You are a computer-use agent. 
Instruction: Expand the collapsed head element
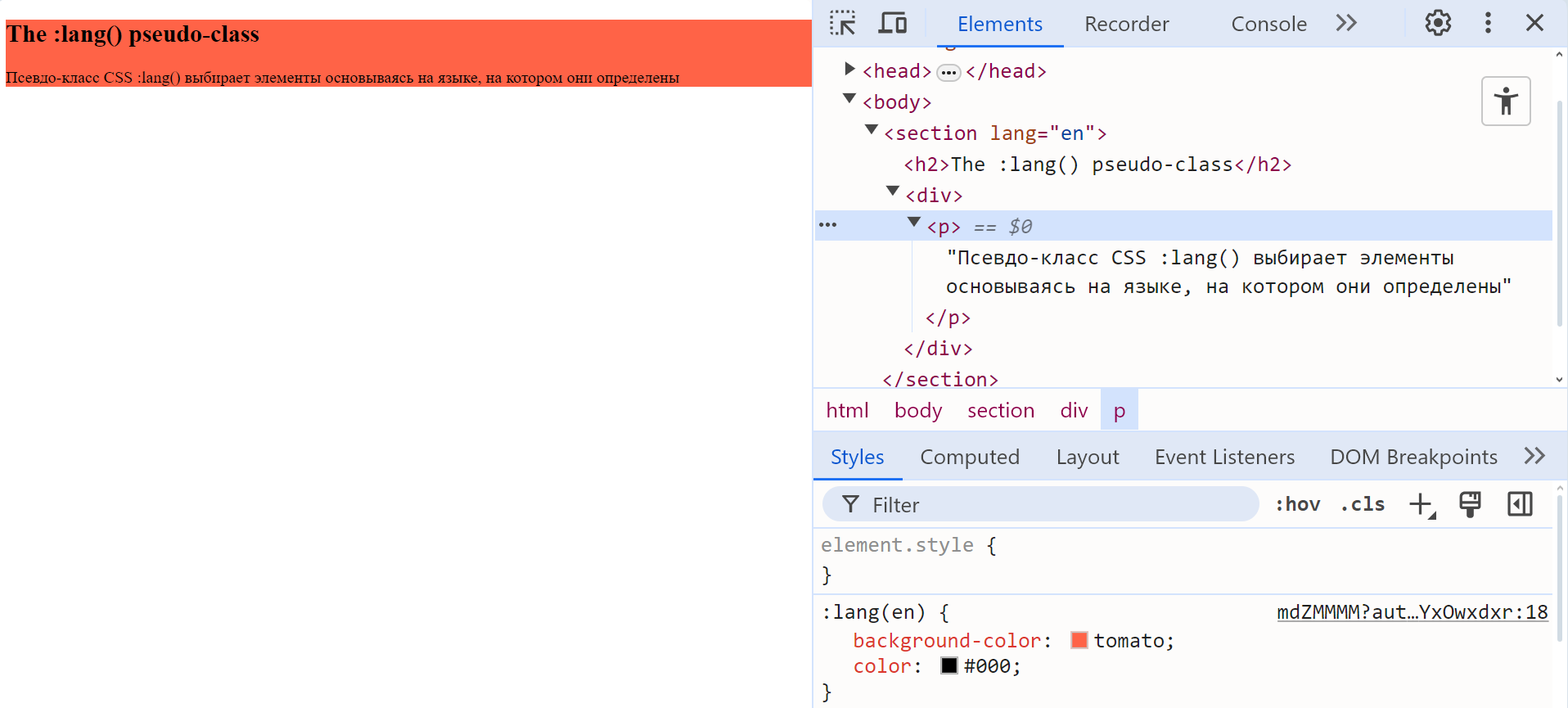(849, 70)
